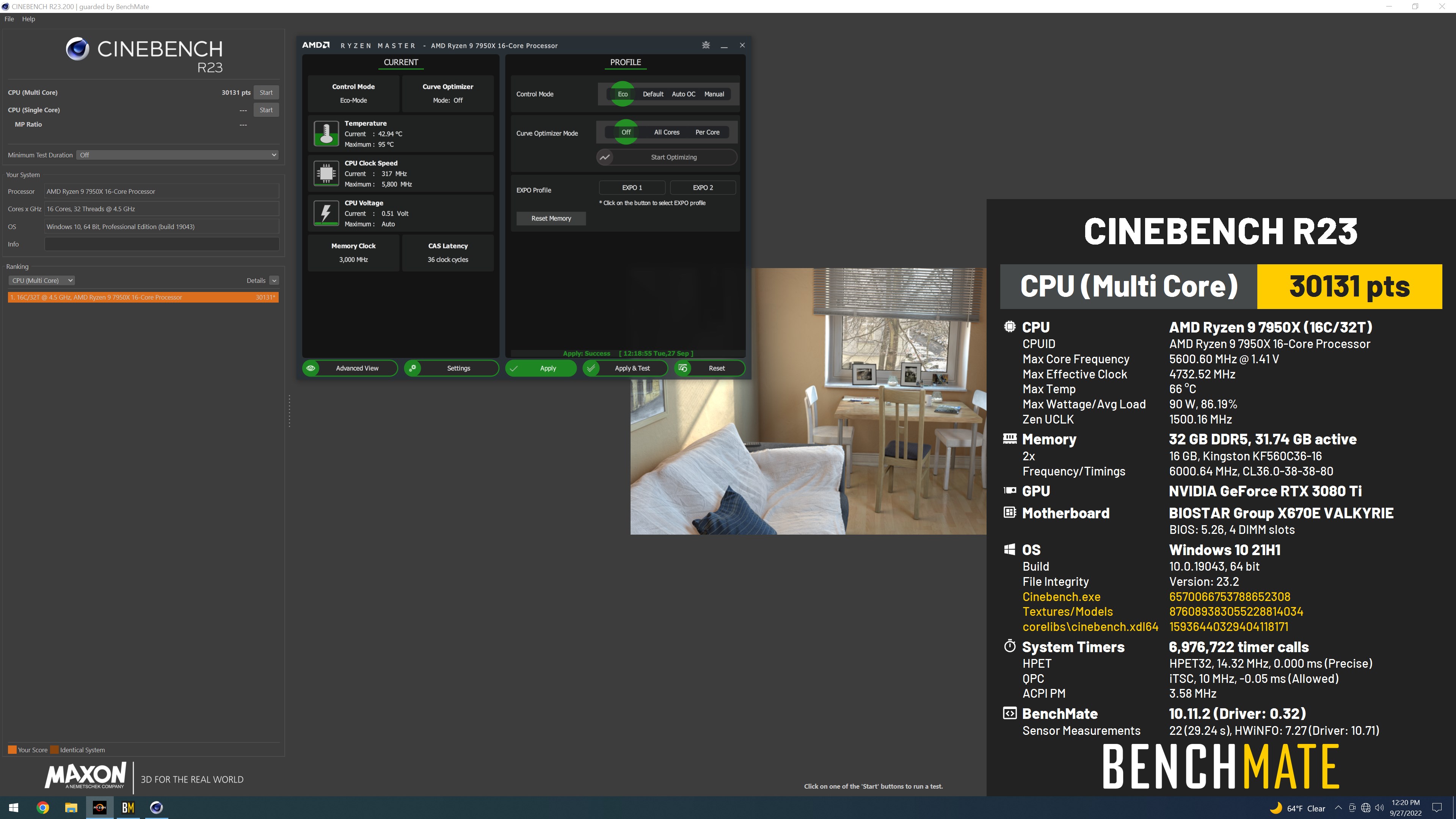The width and height of the screenshot is (1456, 819).
Task: Click the Details label in Ranking
Action: (256, 280)
